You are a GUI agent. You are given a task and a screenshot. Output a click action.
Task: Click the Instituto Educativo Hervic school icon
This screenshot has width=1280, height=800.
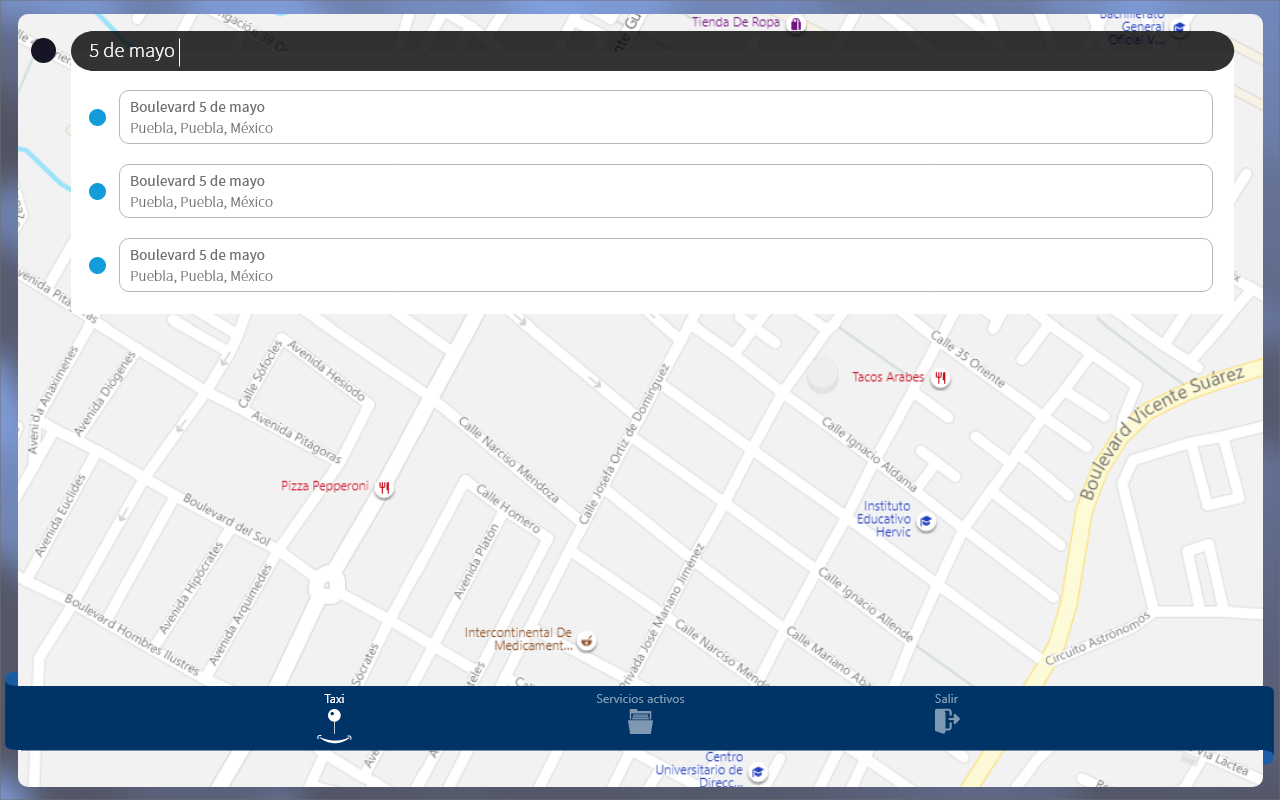pos(927,521)
